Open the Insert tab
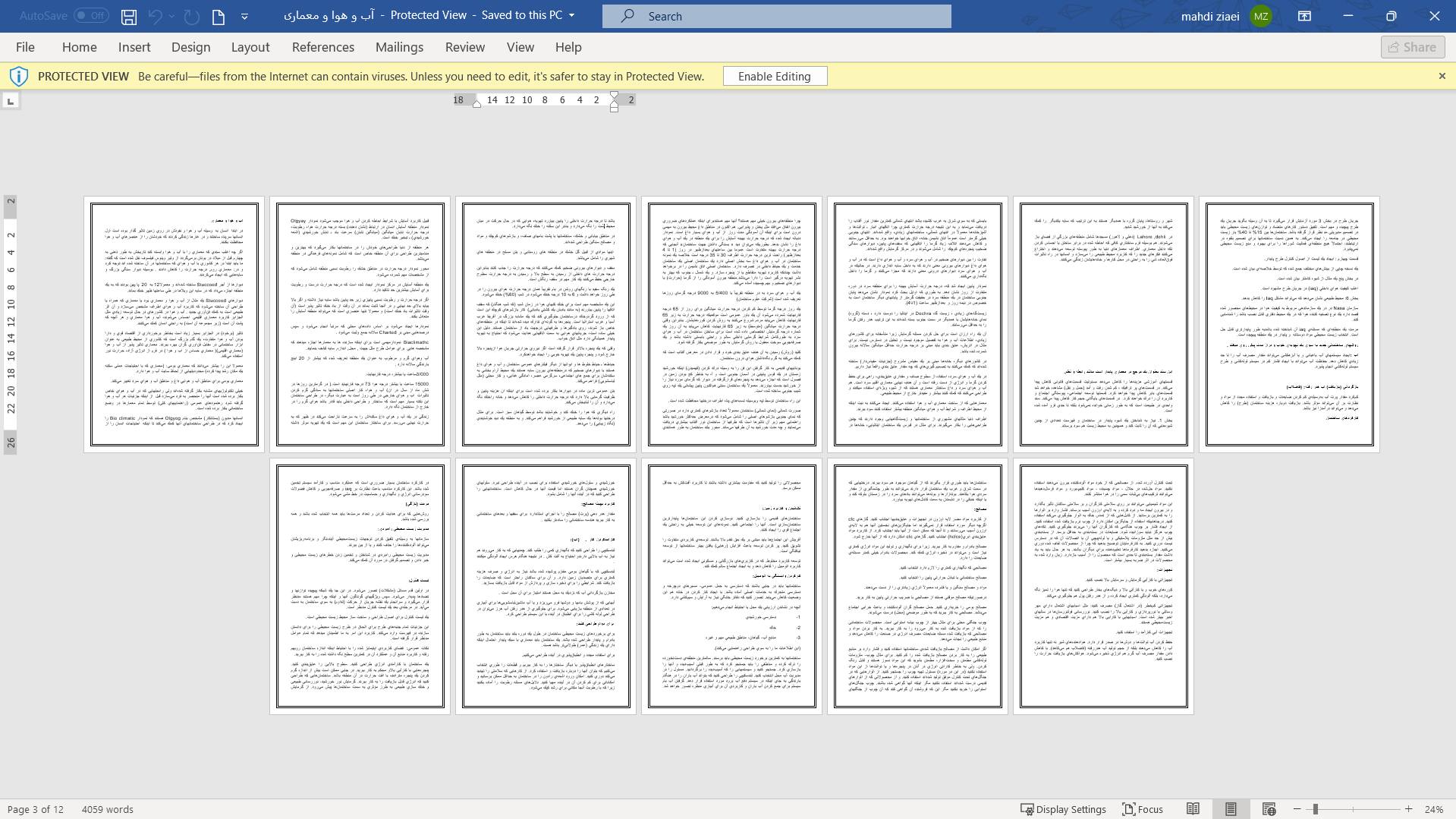Screen dimensions: 1456x819 (x=134, y=47)
